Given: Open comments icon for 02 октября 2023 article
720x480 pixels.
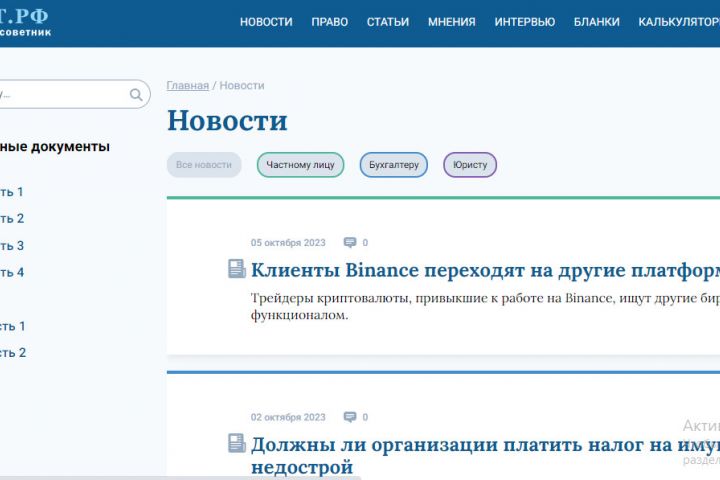Looking at the screenshot, I should pos(350,417).
